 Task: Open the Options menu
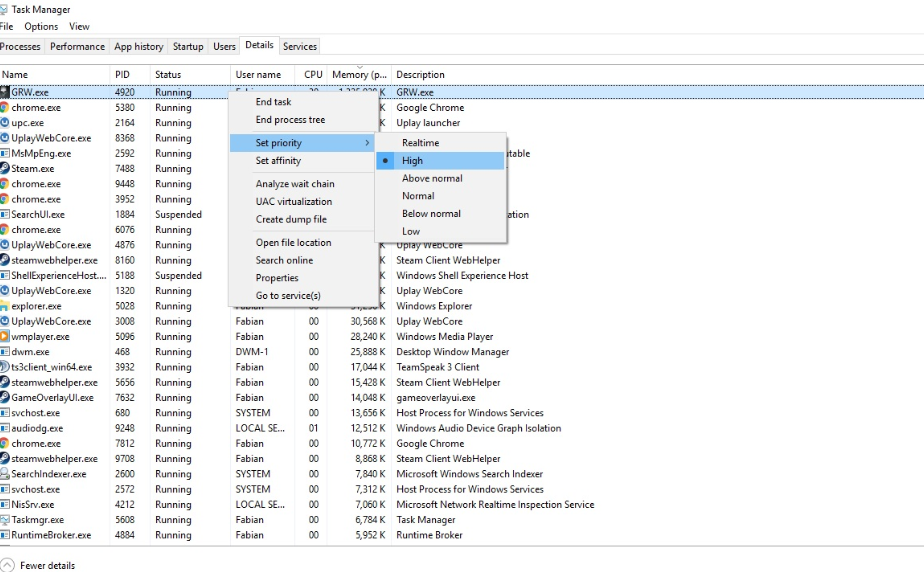(x=41, y=27)
